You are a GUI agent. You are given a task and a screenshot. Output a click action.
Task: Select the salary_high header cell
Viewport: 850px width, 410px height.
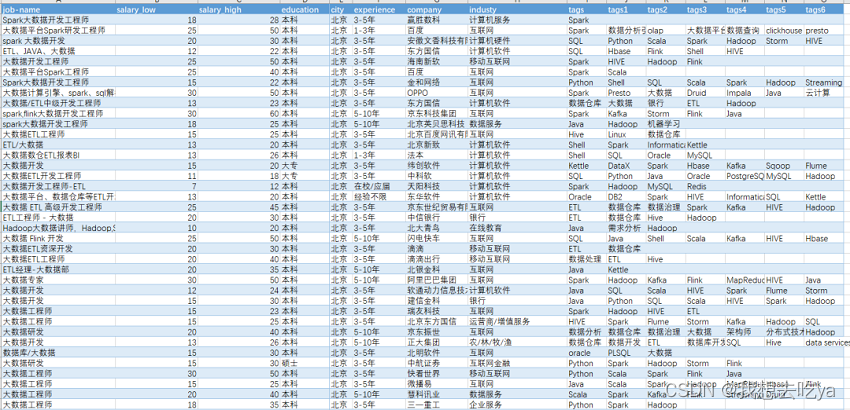pos(239,10)
